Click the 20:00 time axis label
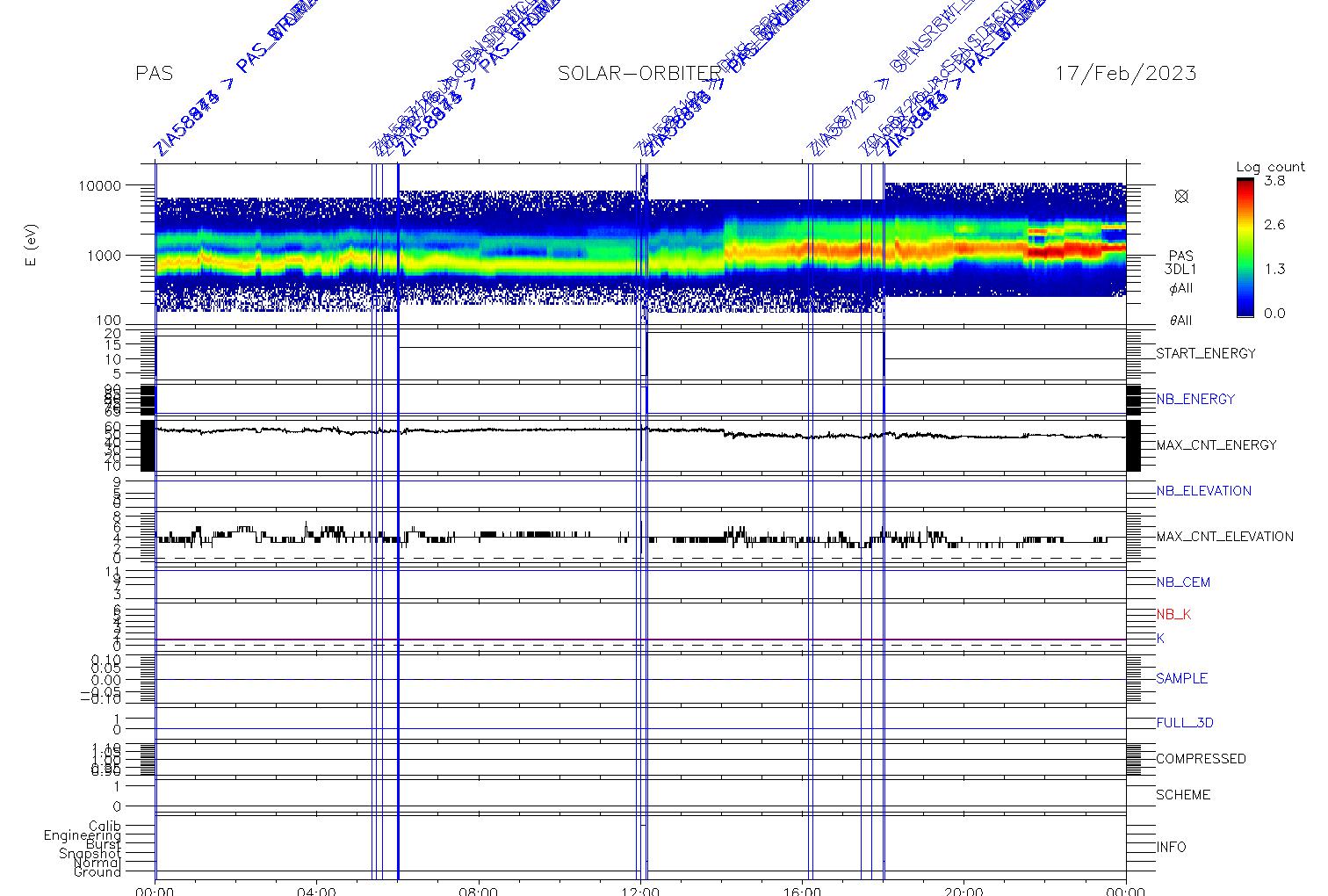The width and height of the screenshot is (1328, 896). click(x=964, y=891)
